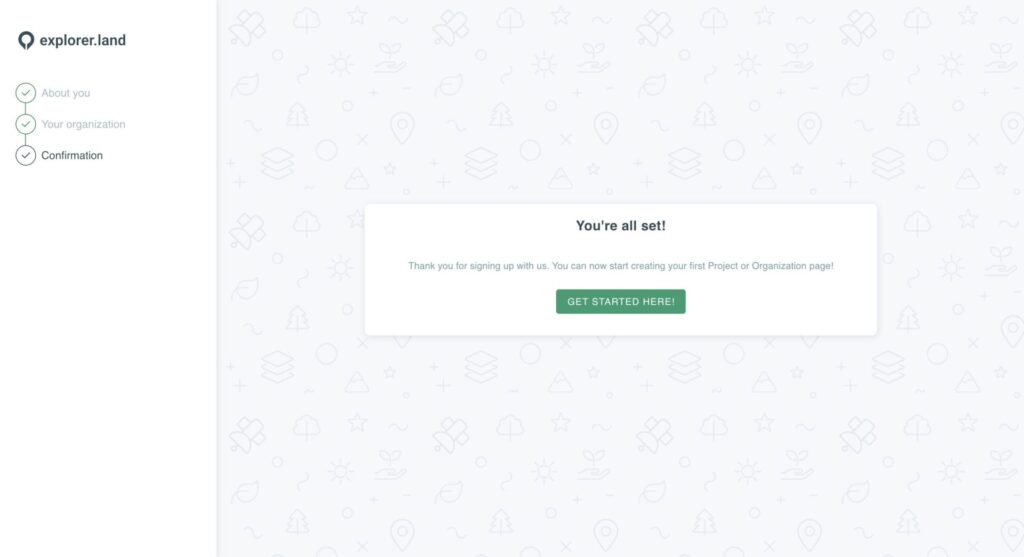Image resolution: width=1024 pixels, height=557 pixels.
Task: Click the connector line below About you checkmark
Action: click(25, 108)
